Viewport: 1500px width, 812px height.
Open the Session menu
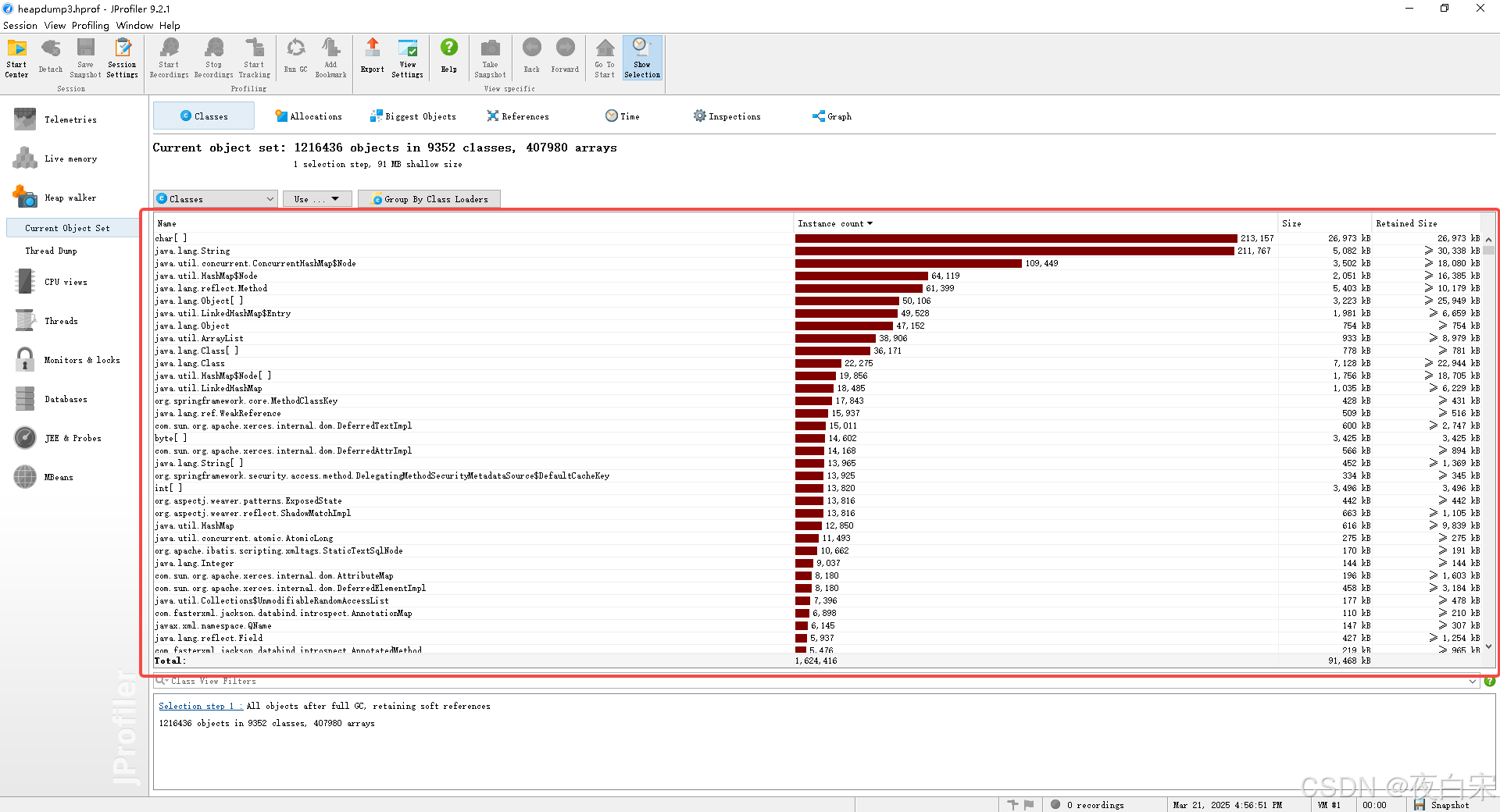[x=20, y=25]
